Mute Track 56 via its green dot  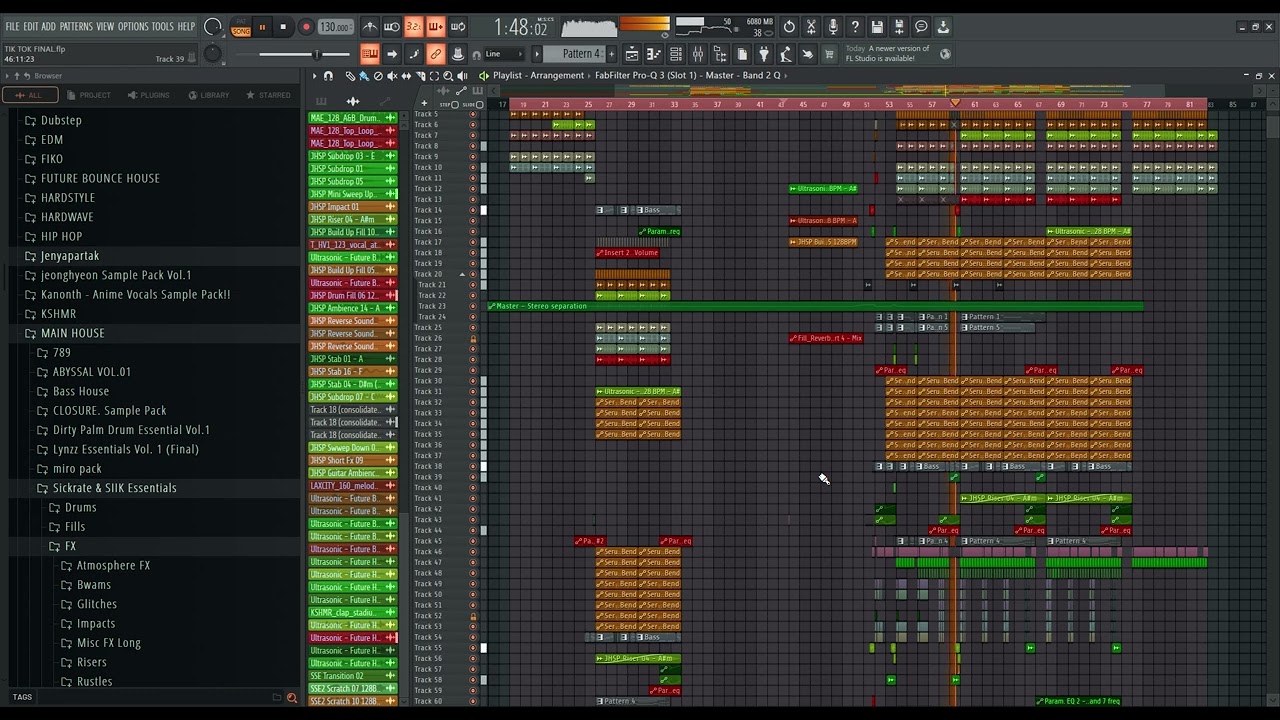click(x=473, y=658)
